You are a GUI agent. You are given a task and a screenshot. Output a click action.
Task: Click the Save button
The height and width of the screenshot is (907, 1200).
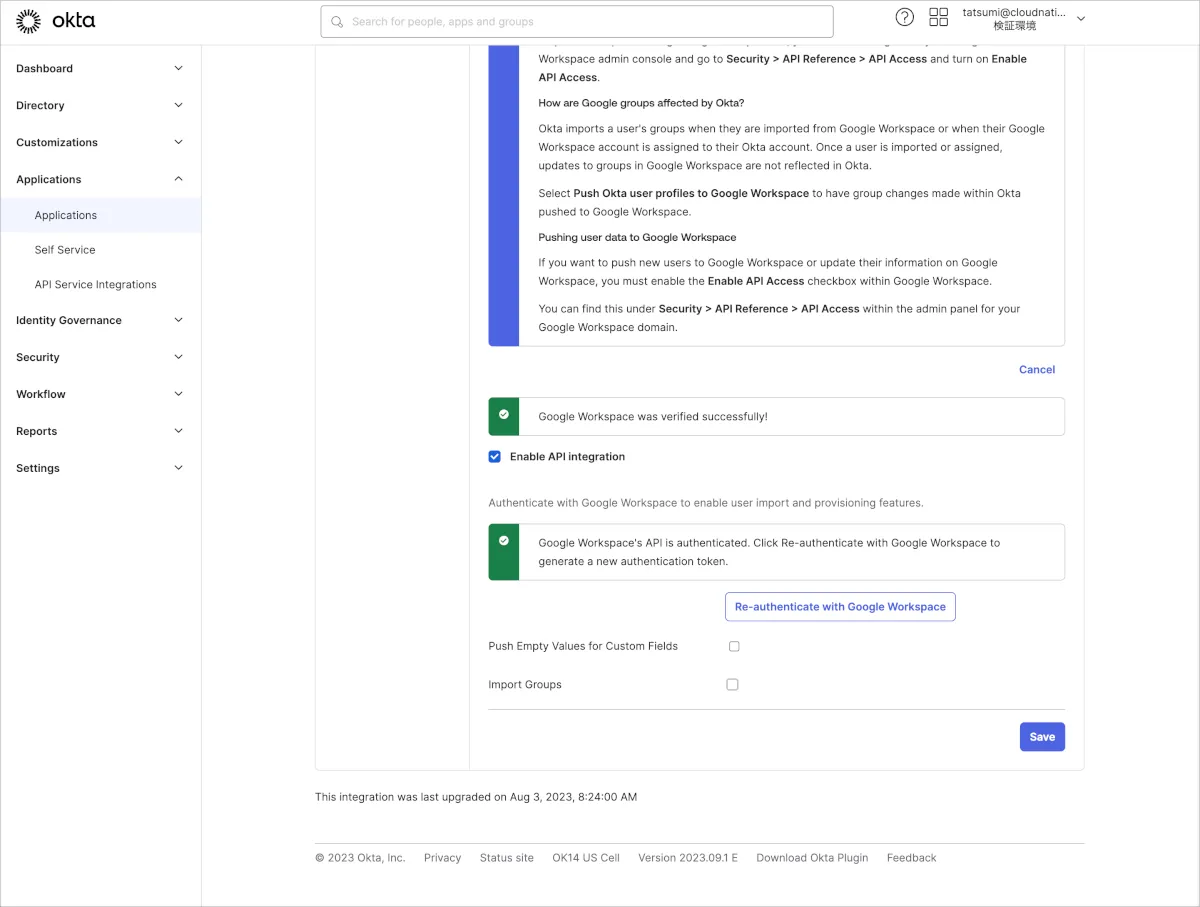coord(1042,737)
